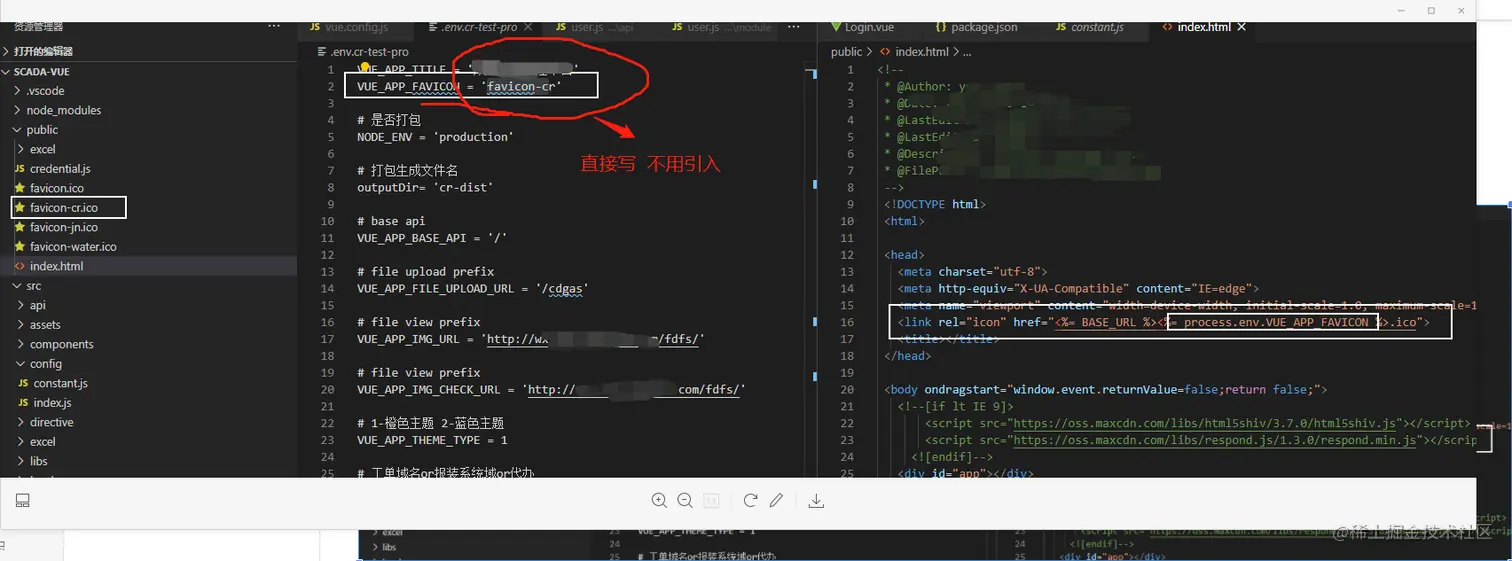
Task: Click the respond.min.js script URL
Action: pyautogui.click(x=1213, y=441)
